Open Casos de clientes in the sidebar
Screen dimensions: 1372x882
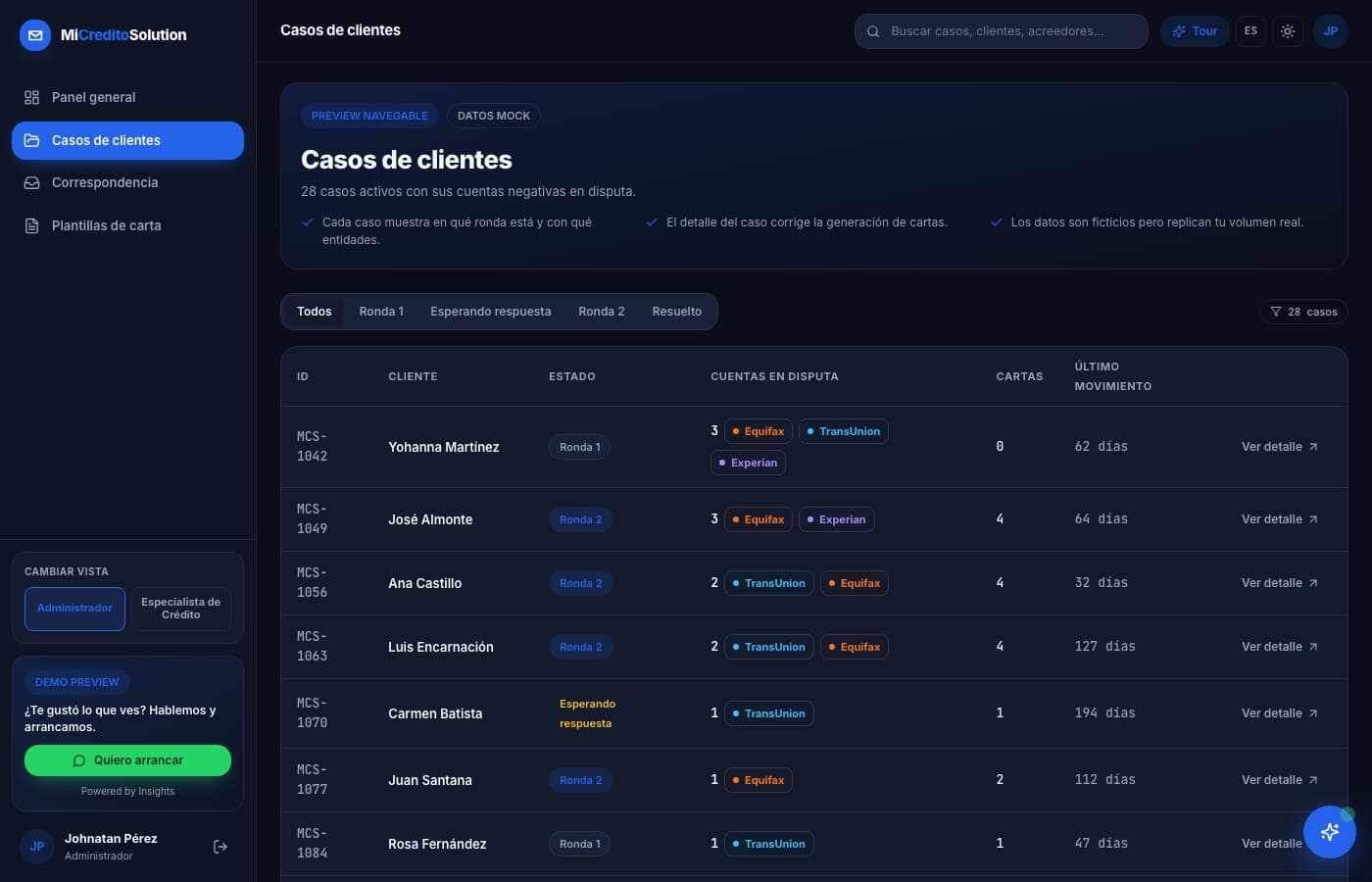tap(127, 140)
